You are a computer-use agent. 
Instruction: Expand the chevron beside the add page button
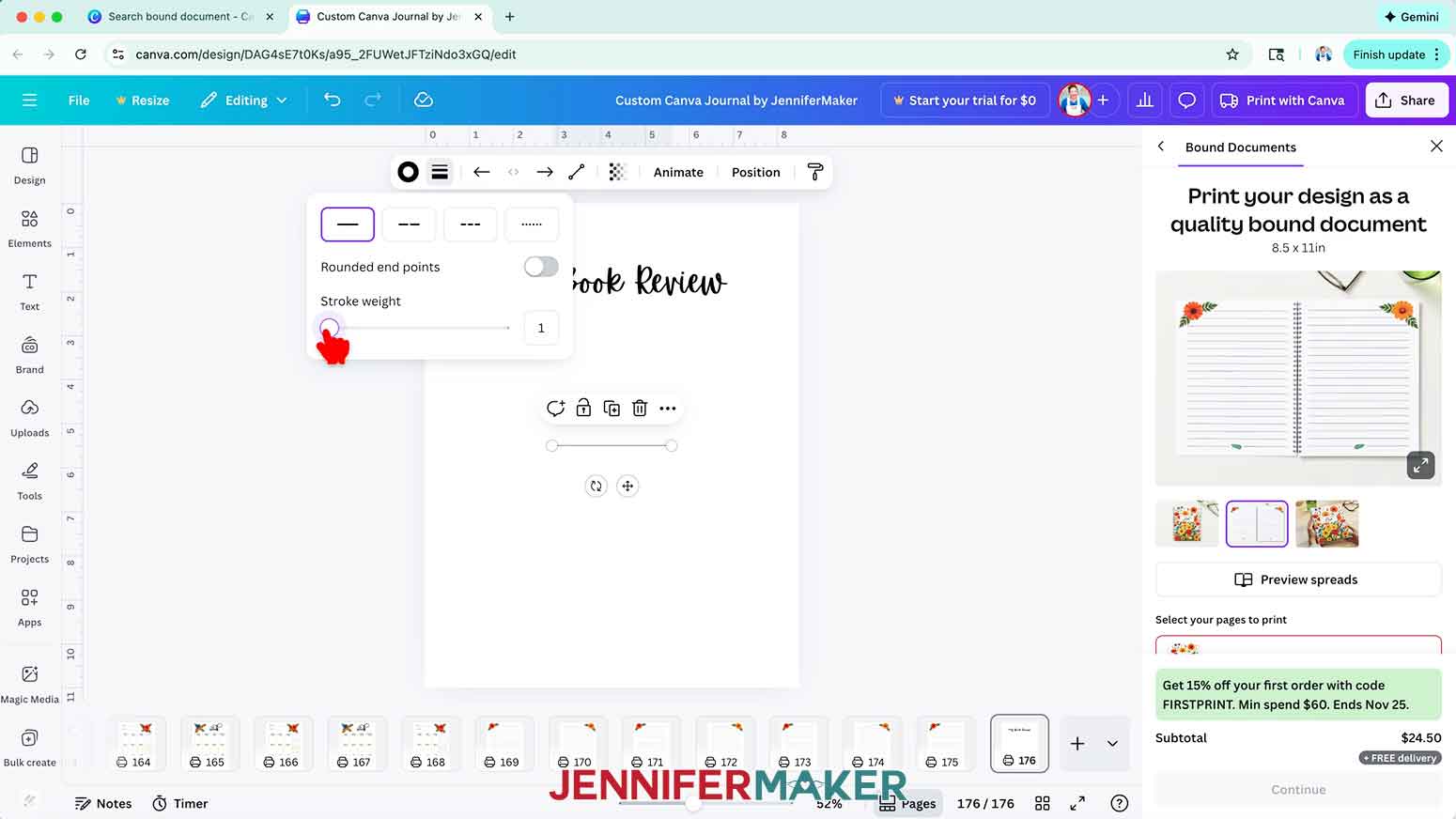point(1112,744)
